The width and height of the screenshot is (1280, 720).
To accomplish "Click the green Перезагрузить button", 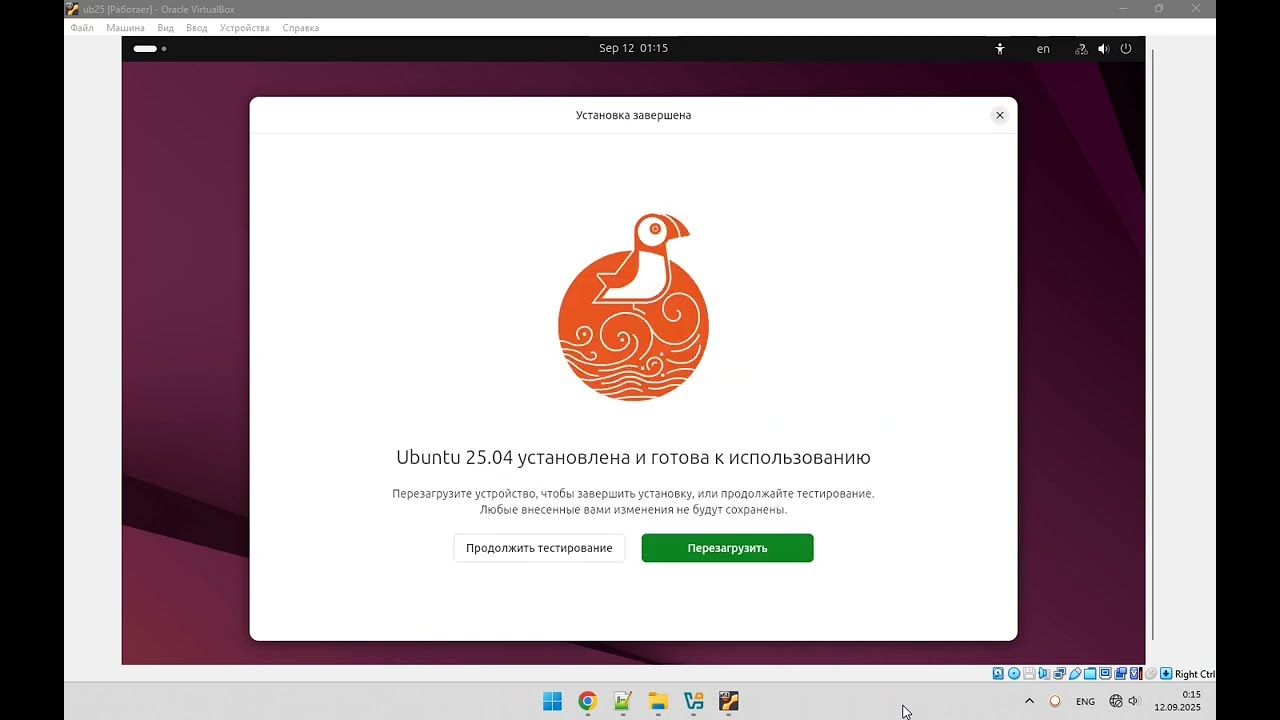I will 727,548.
